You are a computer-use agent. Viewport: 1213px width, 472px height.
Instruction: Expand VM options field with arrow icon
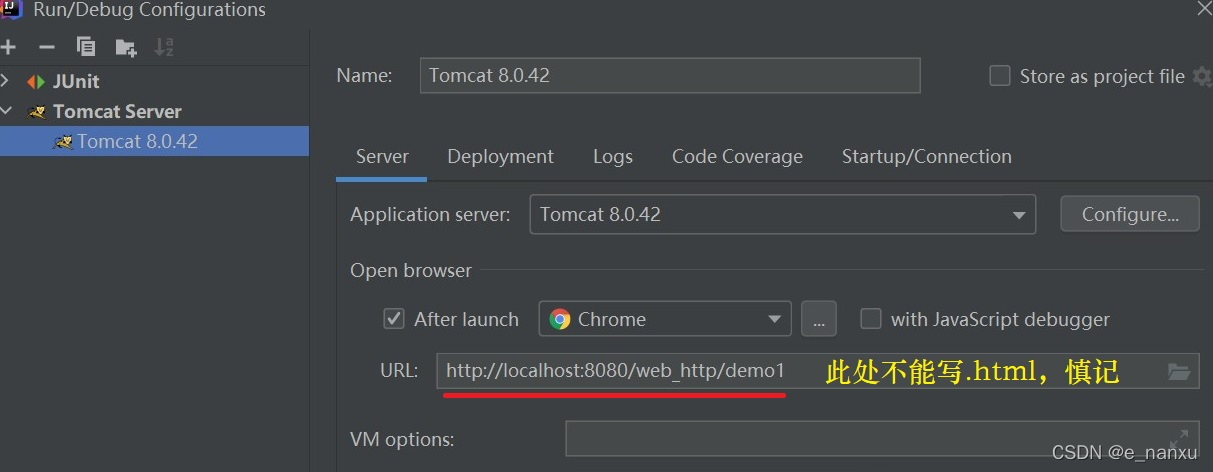(x=1180, y=438)
